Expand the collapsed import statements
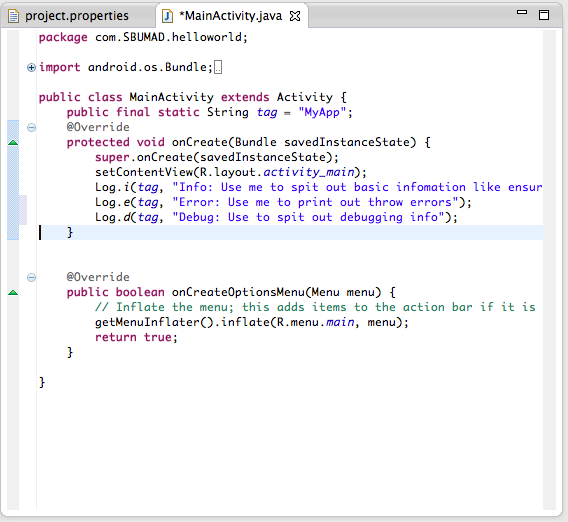This screenshot has height=522, width=568. click(x=32, y=67)
